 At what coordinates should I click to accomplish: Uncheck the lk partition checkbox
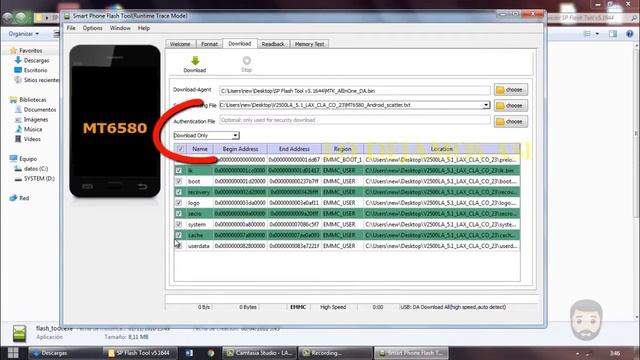179,170
